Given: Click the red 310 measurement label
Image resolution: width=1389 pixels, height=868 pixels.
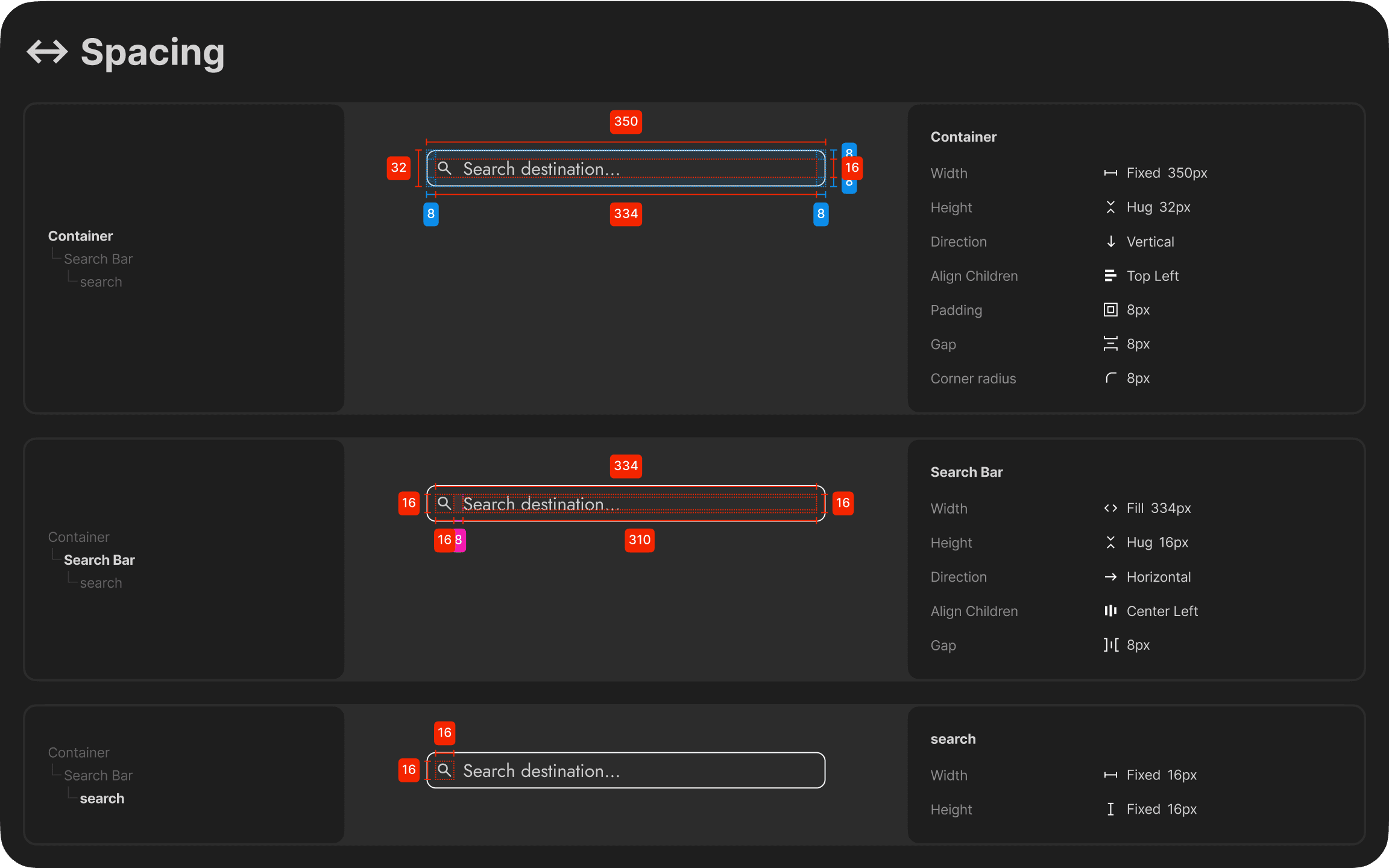Looking at the screenshot, I should pyautogui.click(x=640, y=539).
